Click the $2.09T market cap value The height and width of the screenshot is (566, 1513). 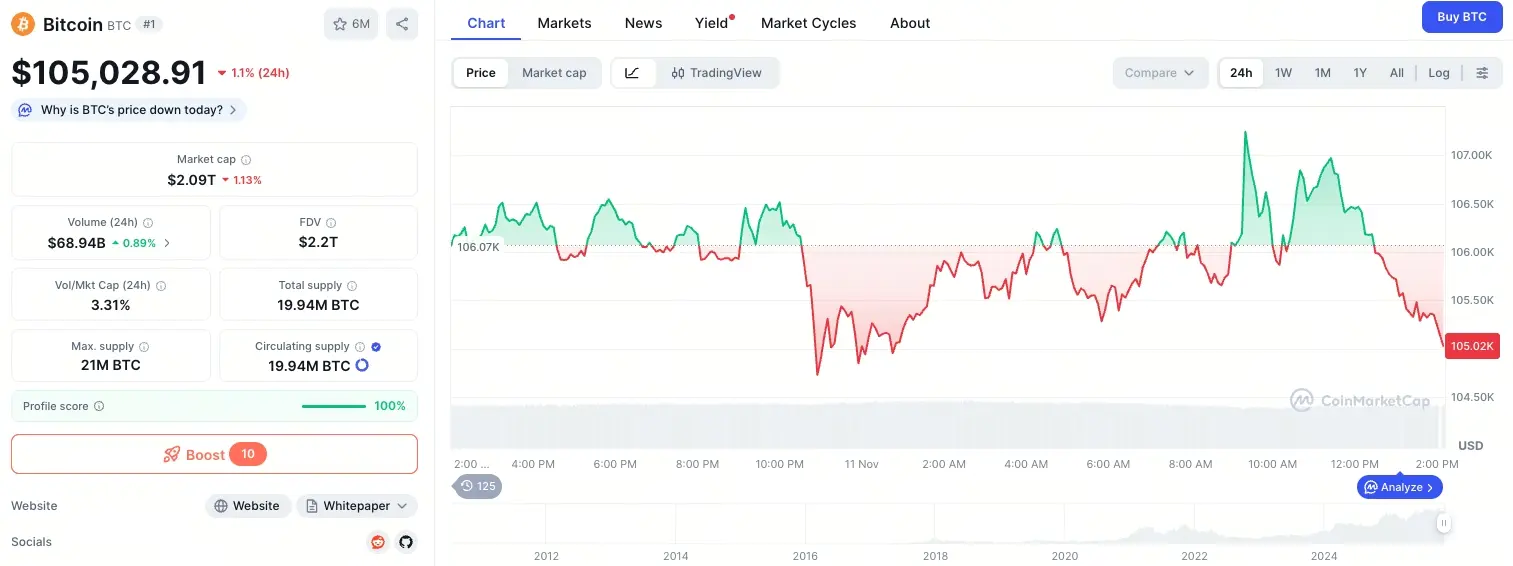192,180
